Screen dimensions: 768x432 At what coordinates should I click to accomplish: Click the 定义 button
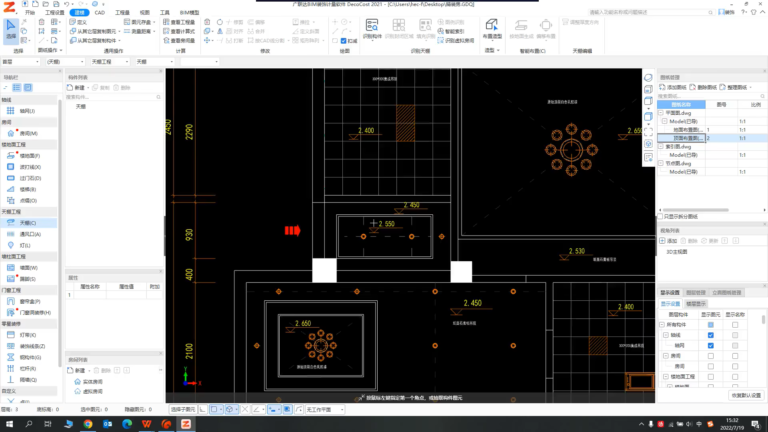78,22
